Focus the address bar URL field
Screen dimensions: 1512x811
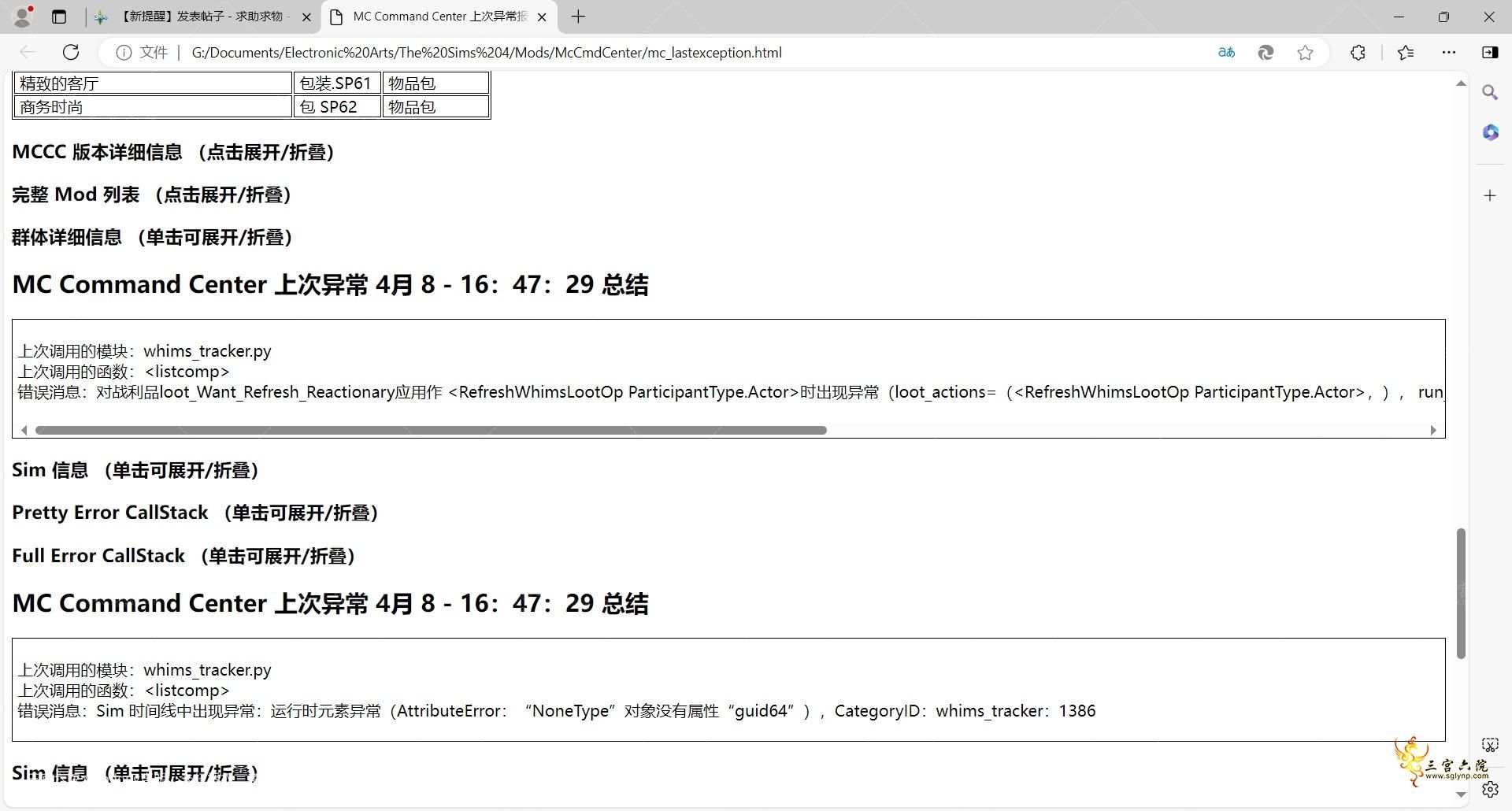487,52
